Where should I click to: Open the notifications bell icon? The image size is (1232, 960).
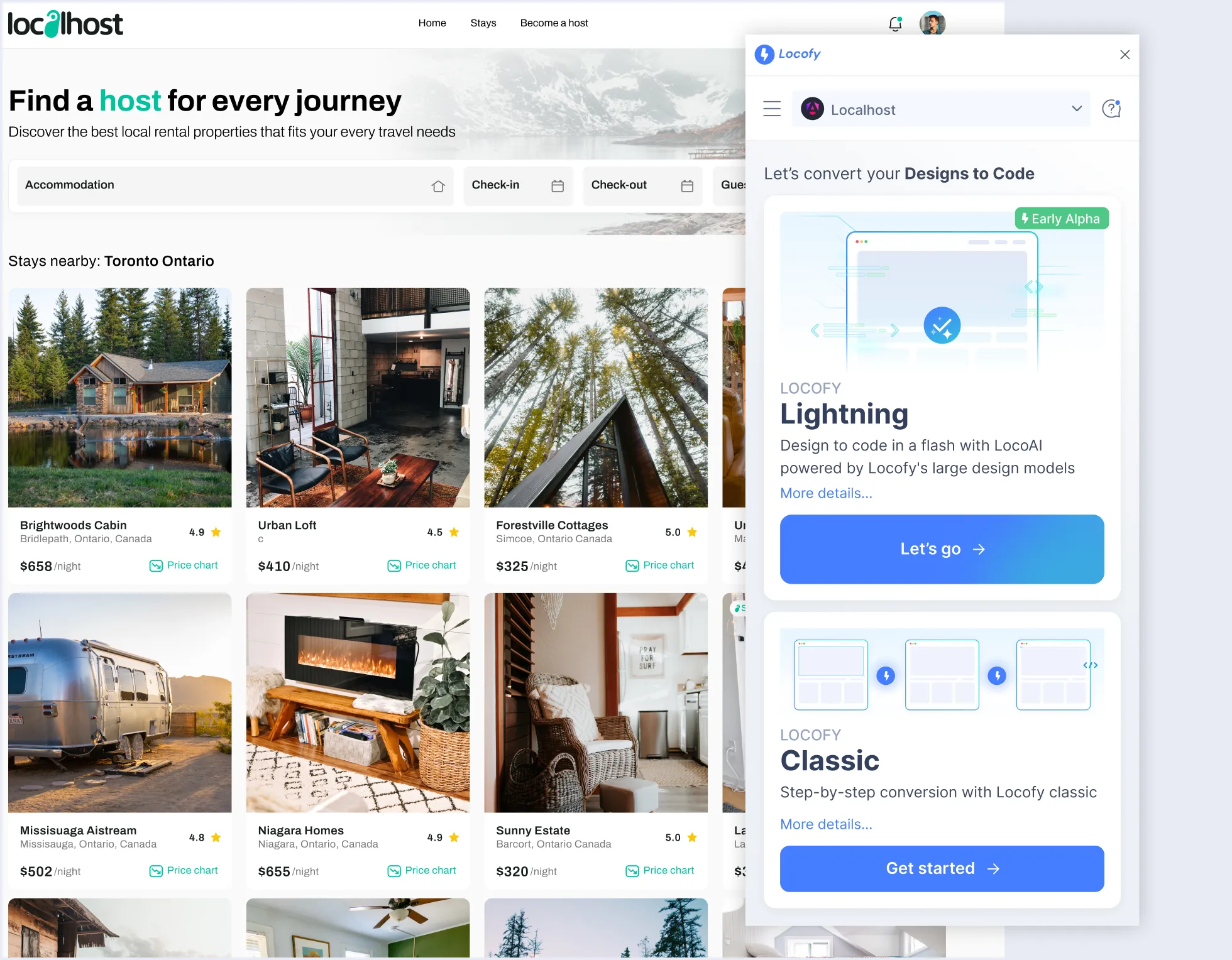pos(895,24)
